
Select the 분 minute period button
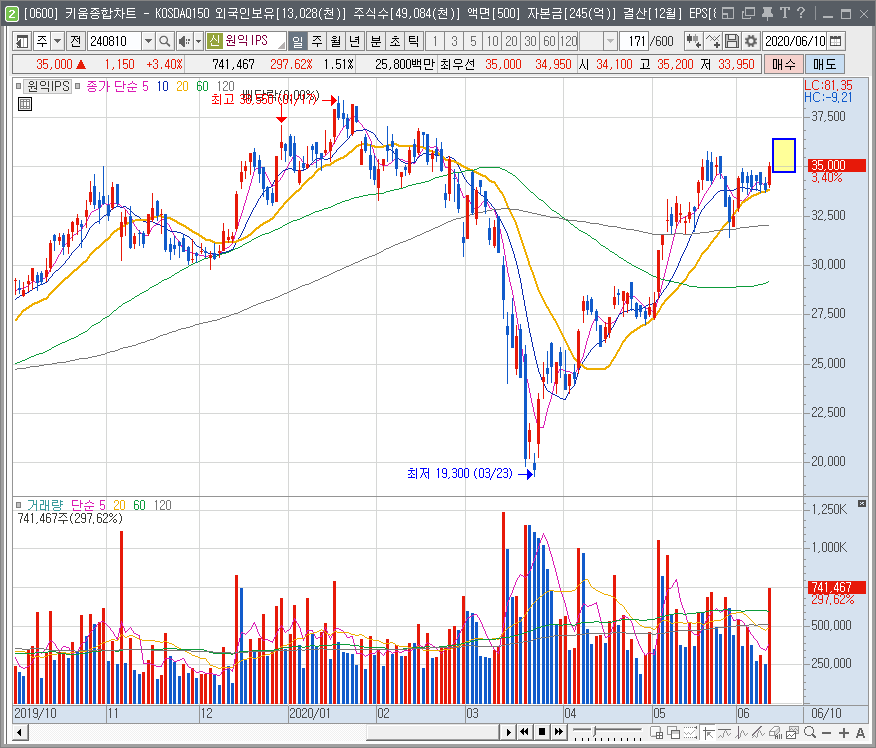[x=376, y=41]
